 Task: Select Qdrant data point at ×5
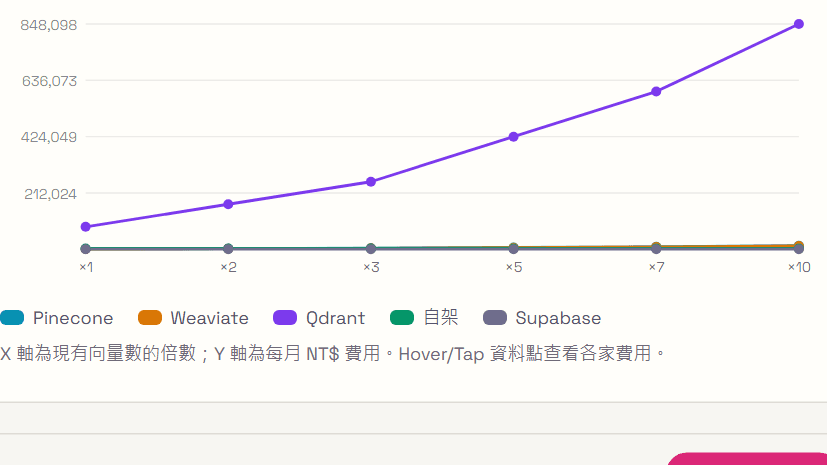(x=513, y=137)
